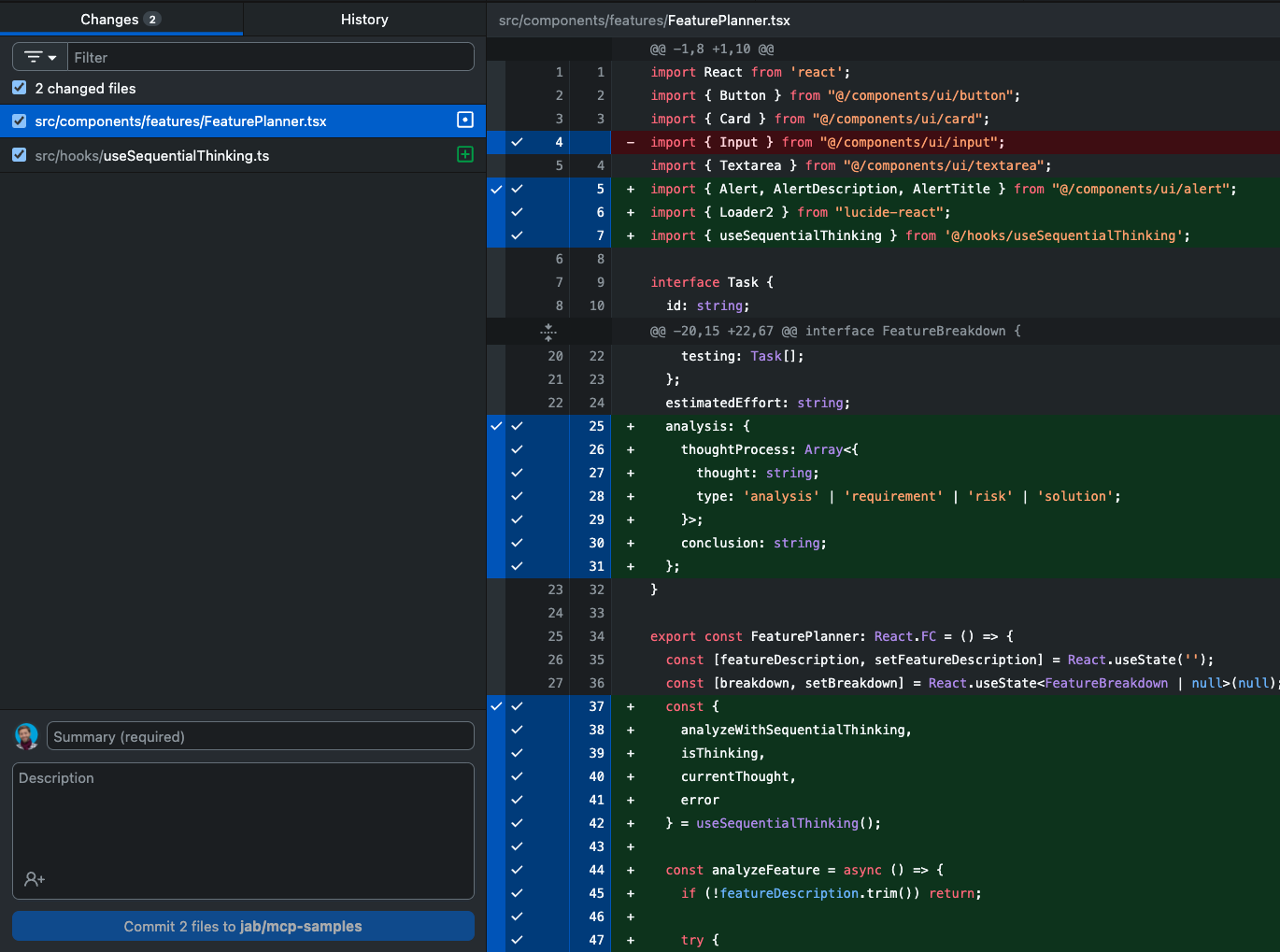
Task: Expand the collapsed diff hunk at -20,15
Action: (548, 331)
